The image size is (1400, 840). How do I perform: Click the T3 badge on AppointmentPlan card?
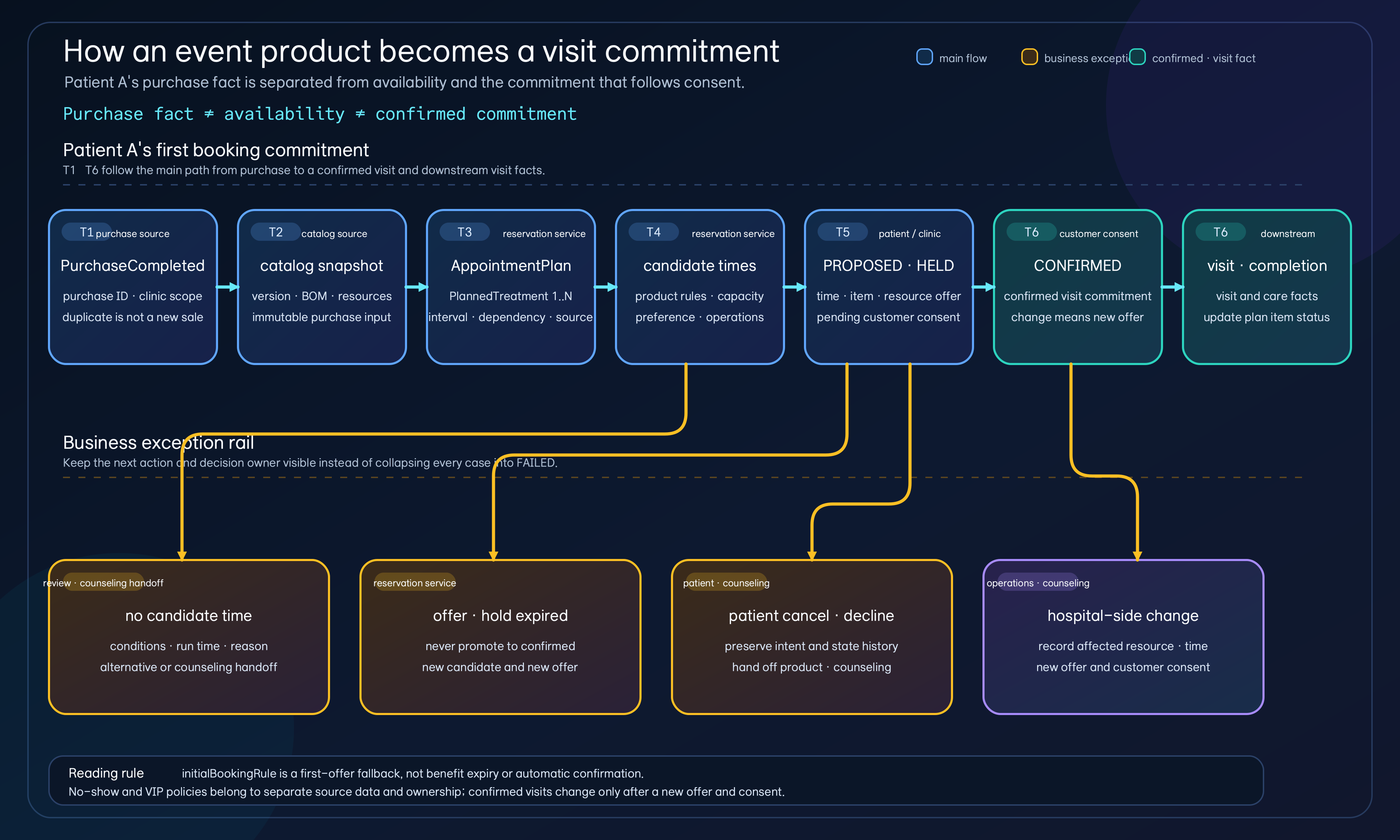tap(464, 232)
